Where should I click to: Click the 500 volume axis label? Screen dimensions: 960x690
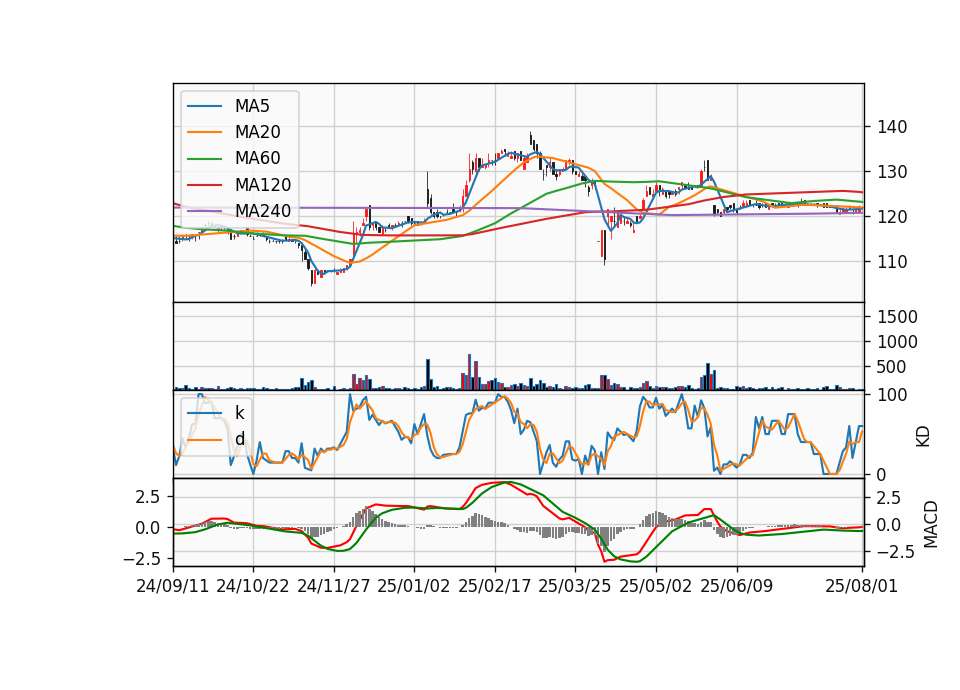892,367
